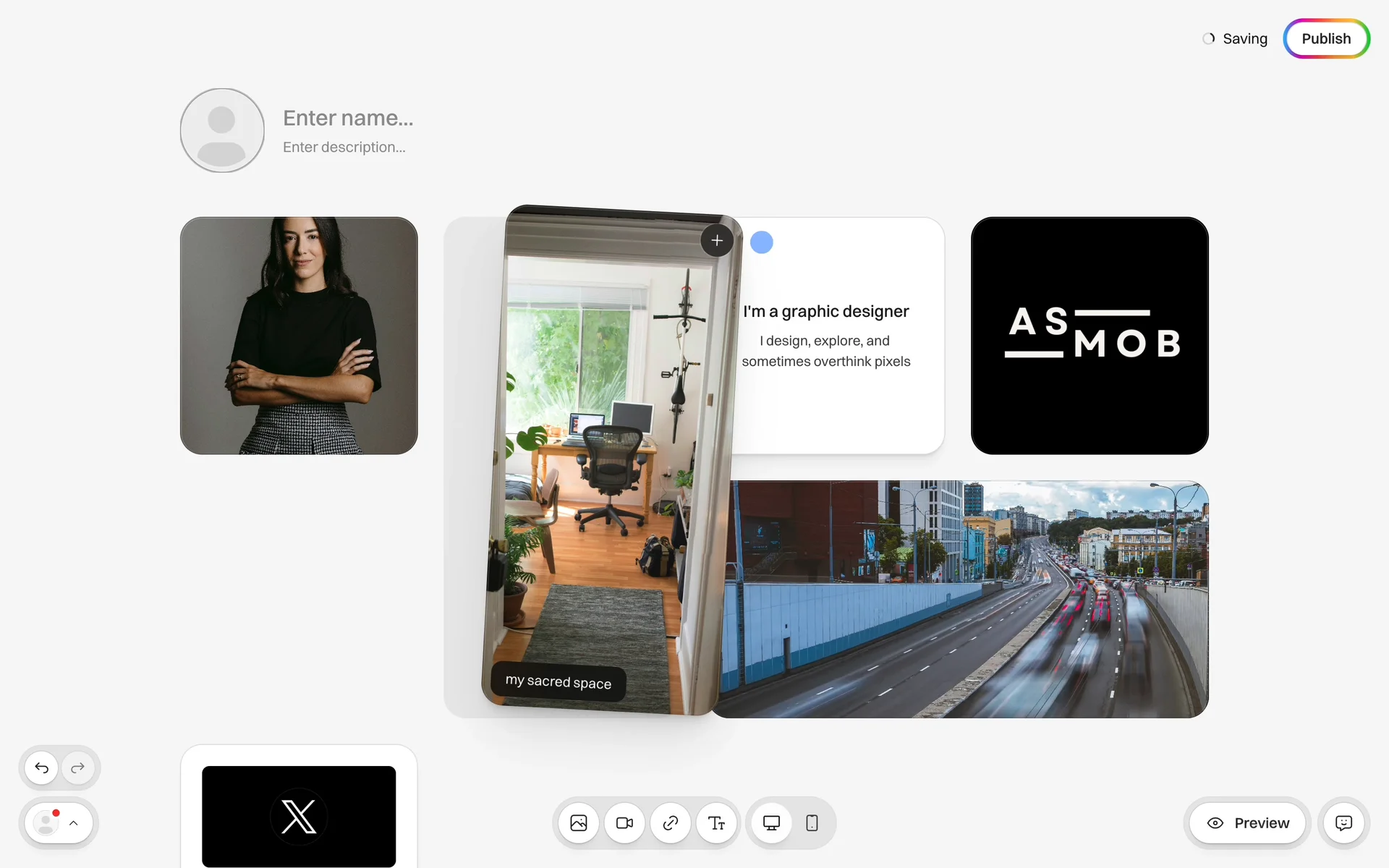Select the blue color dot
The height and width of the screenshot is (868, 1389).
pos(761,242)
